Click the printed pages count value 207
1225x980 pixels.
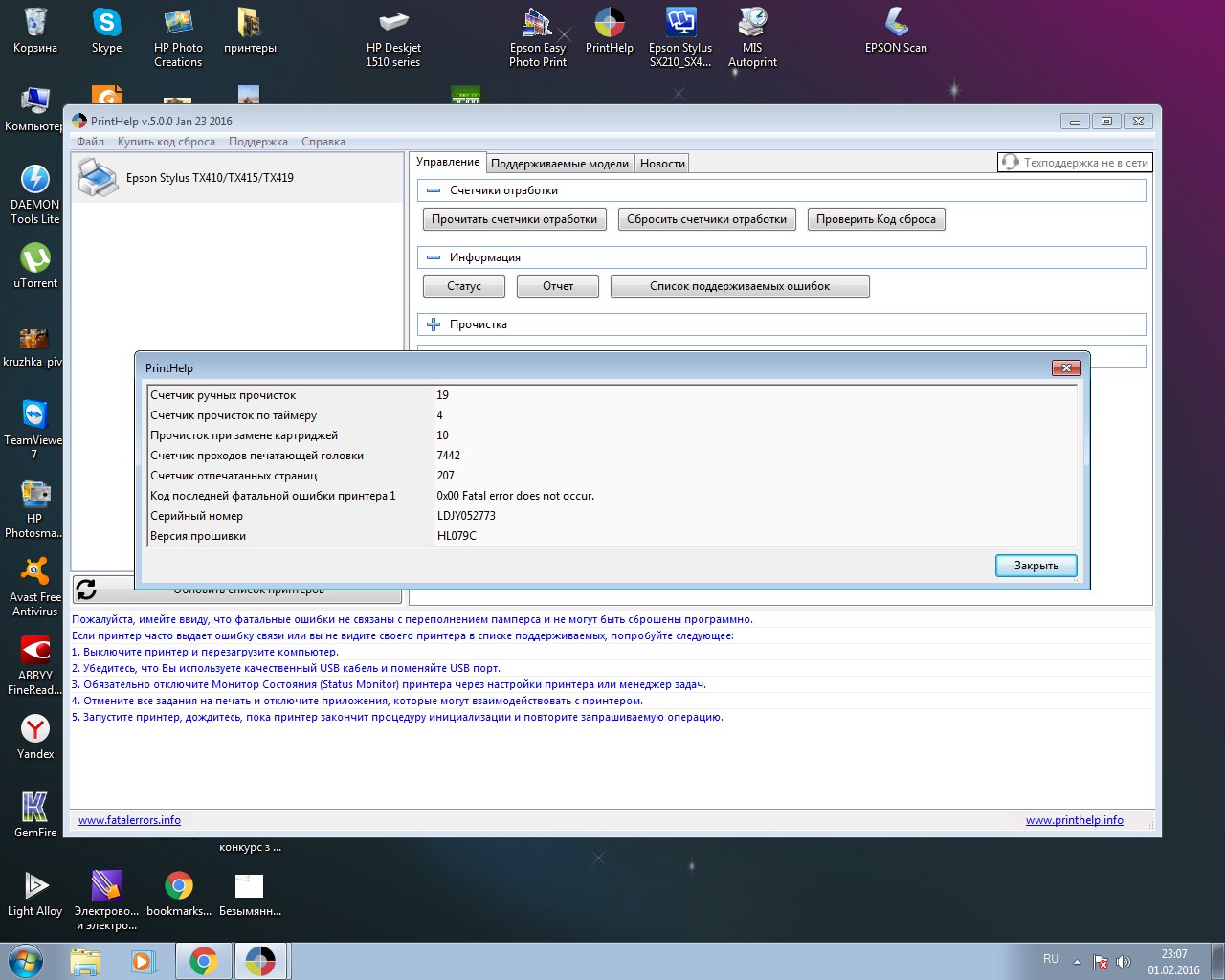tap(446, 476)
